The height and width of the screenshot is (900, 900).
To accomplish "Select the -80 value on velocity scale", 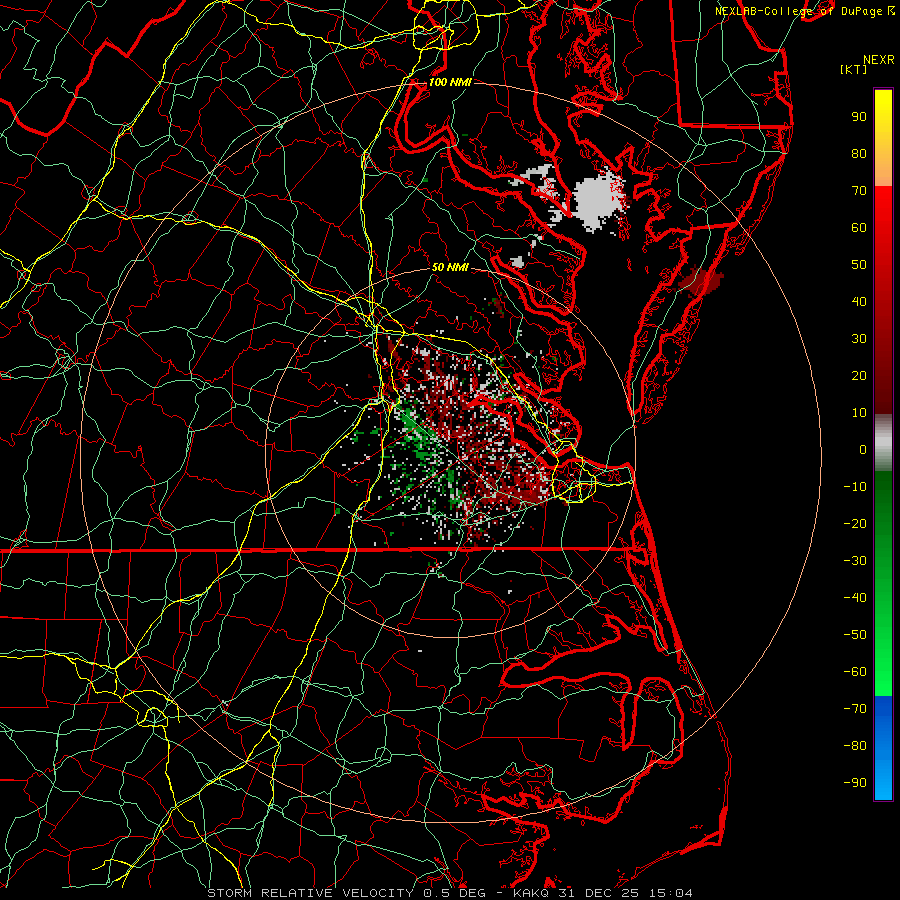I will click(x=855, y=746).
